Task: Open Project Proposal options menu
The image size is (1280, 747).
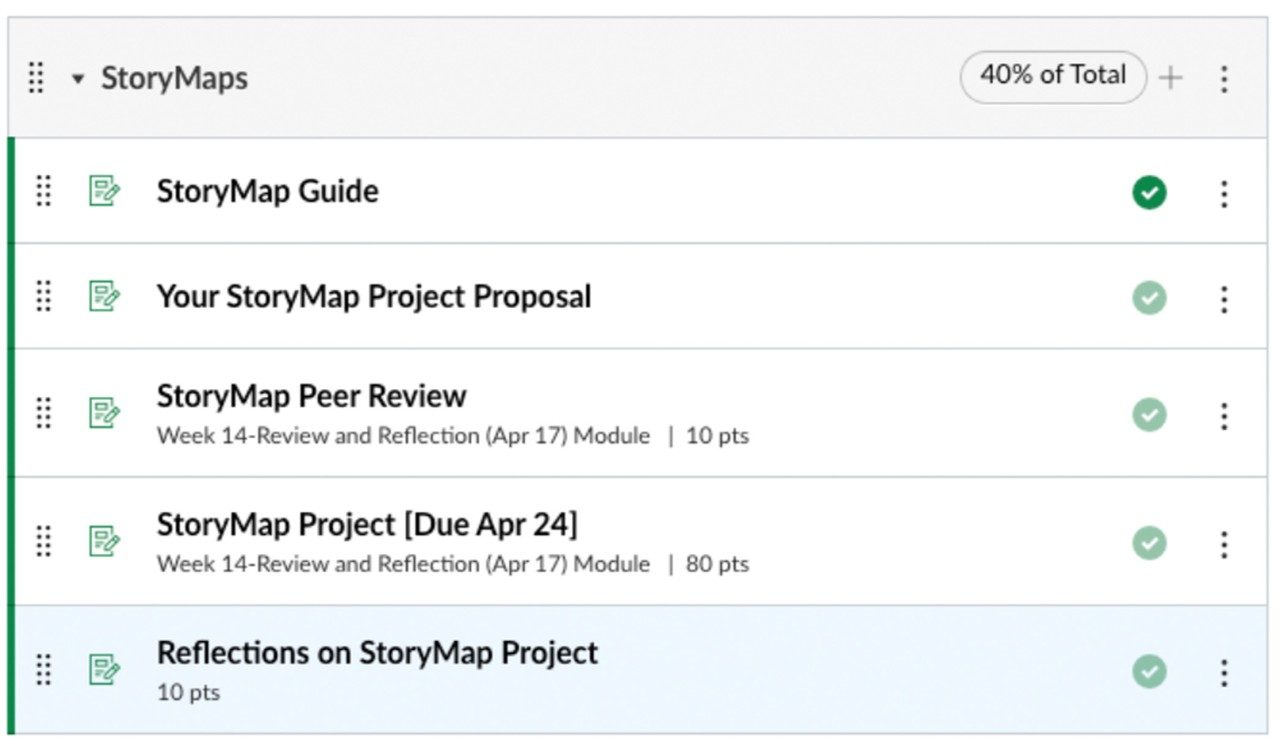Action: point(1224,298)
